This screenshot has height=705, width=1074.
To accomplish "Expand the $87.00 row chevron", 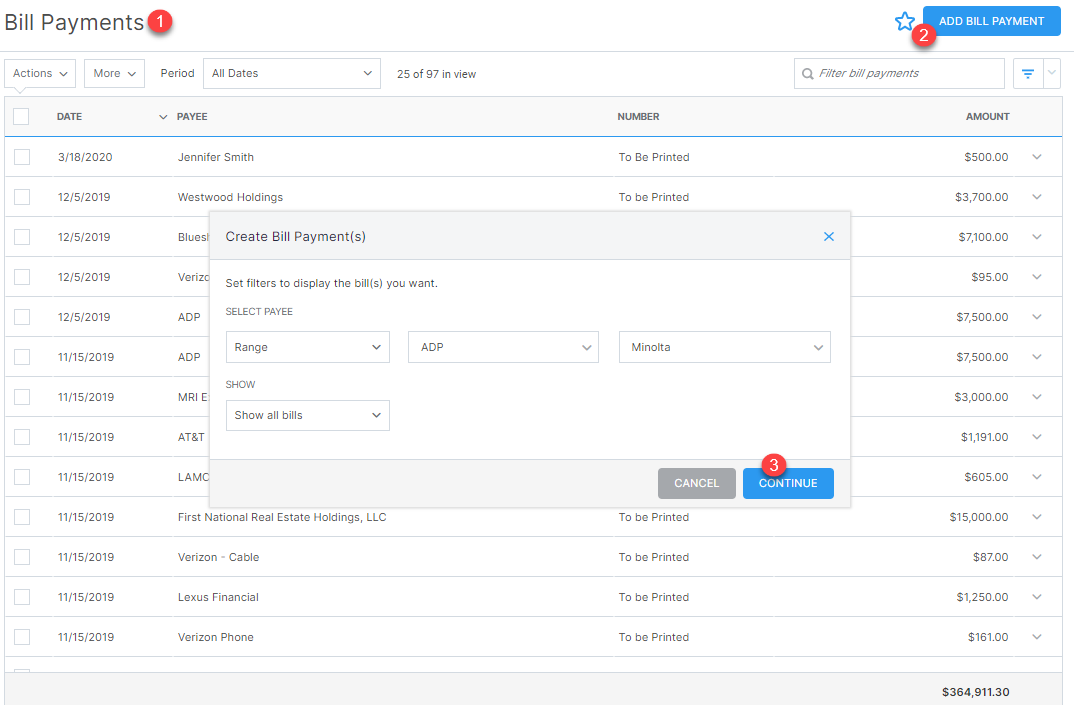I will click(x=1037, y=557).
